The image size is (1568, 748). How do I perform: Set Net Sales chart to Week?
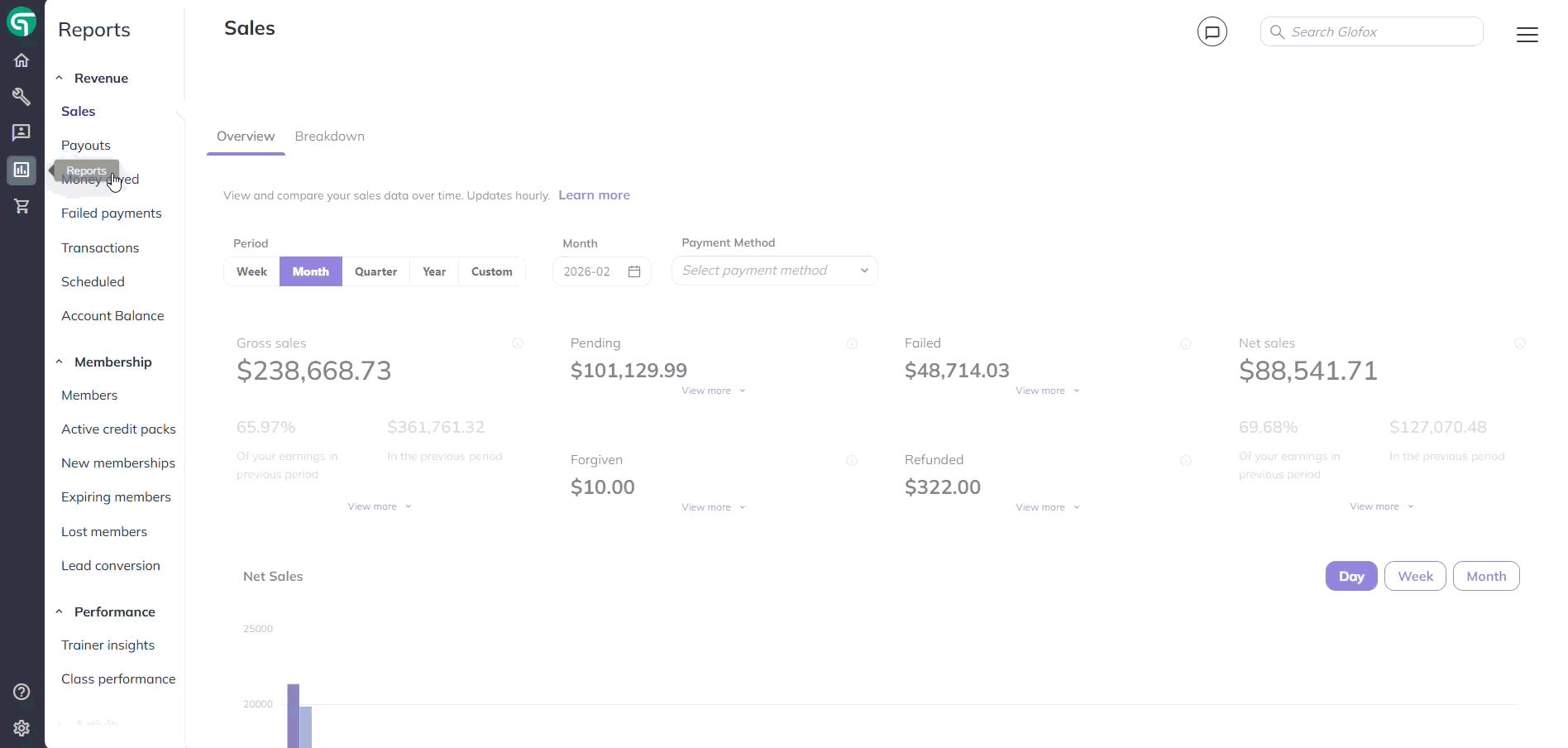pos(1415,576)
